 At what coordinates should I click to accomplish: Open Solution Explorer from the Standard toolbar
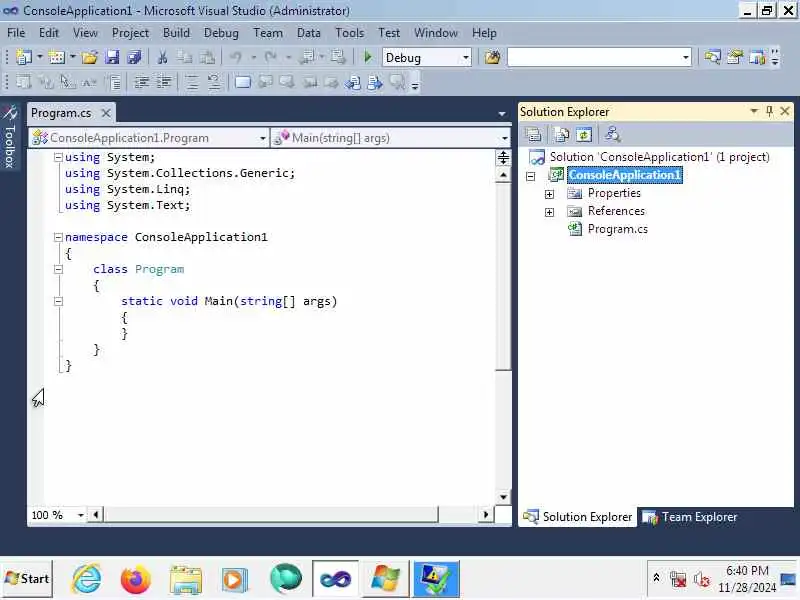(x=712, y=57)
